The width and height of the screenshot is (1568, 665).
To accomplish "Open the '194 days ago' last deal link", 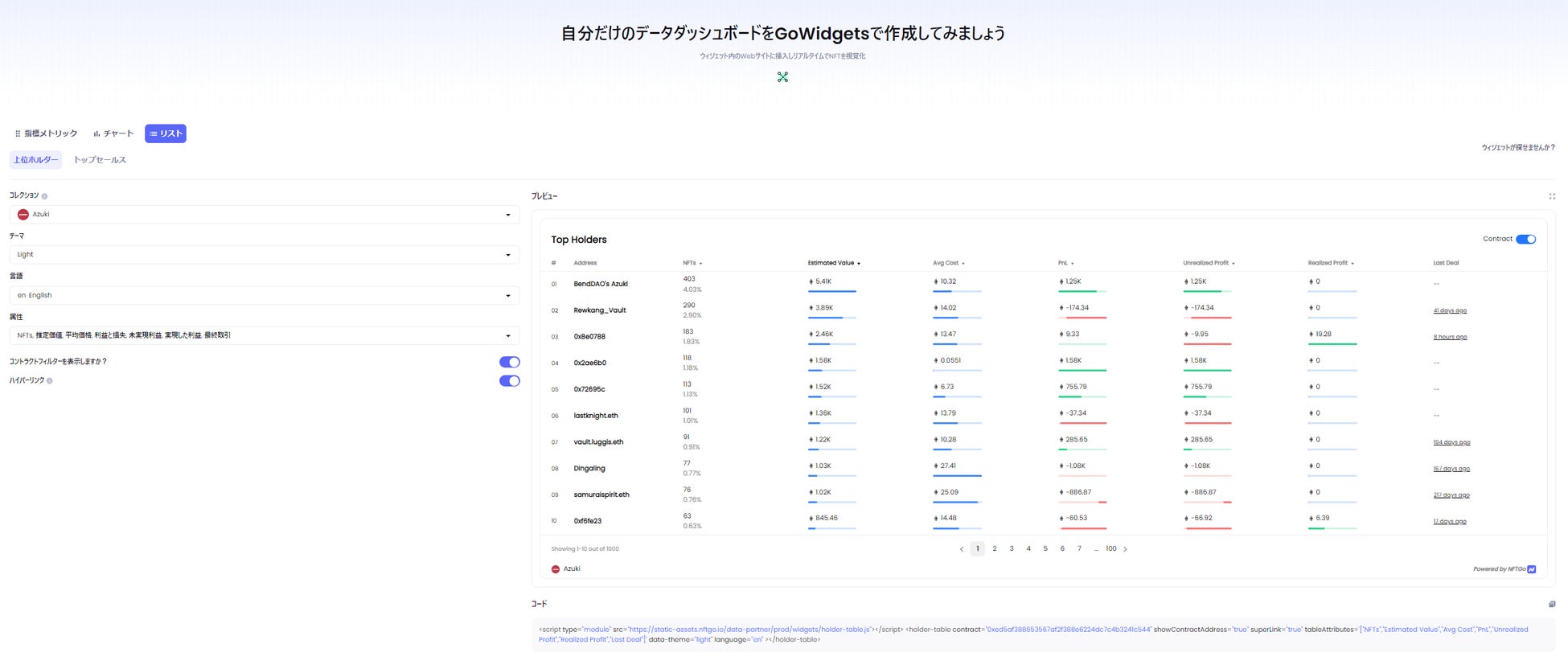I will pos(1451,442).
